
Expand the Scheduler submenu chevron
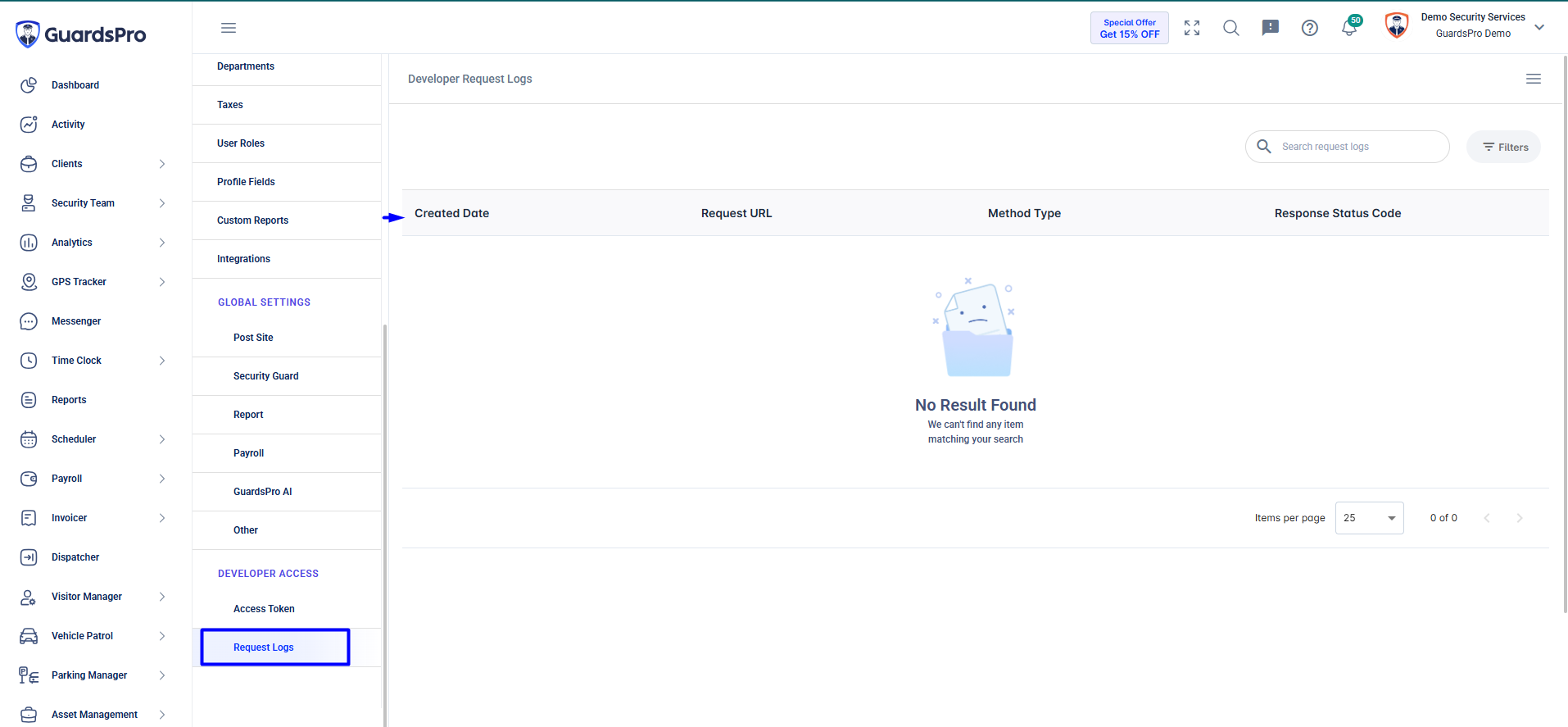coord(162,439)
